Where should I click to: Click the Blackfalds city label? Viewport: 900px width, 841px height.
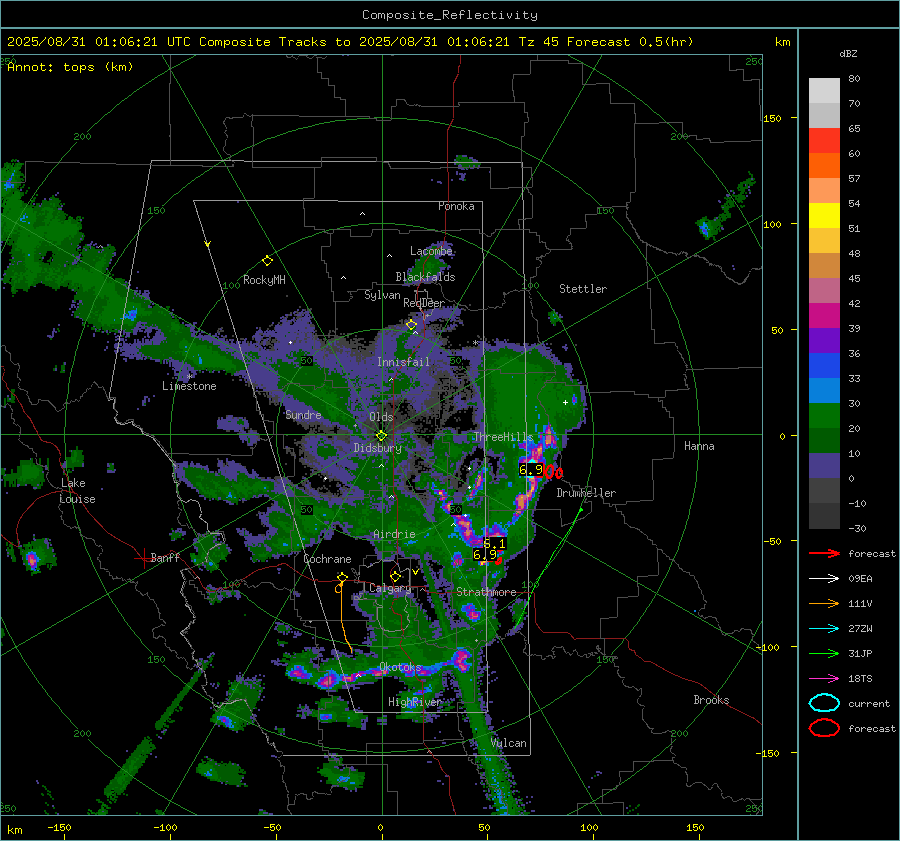(x=425, y=277)
